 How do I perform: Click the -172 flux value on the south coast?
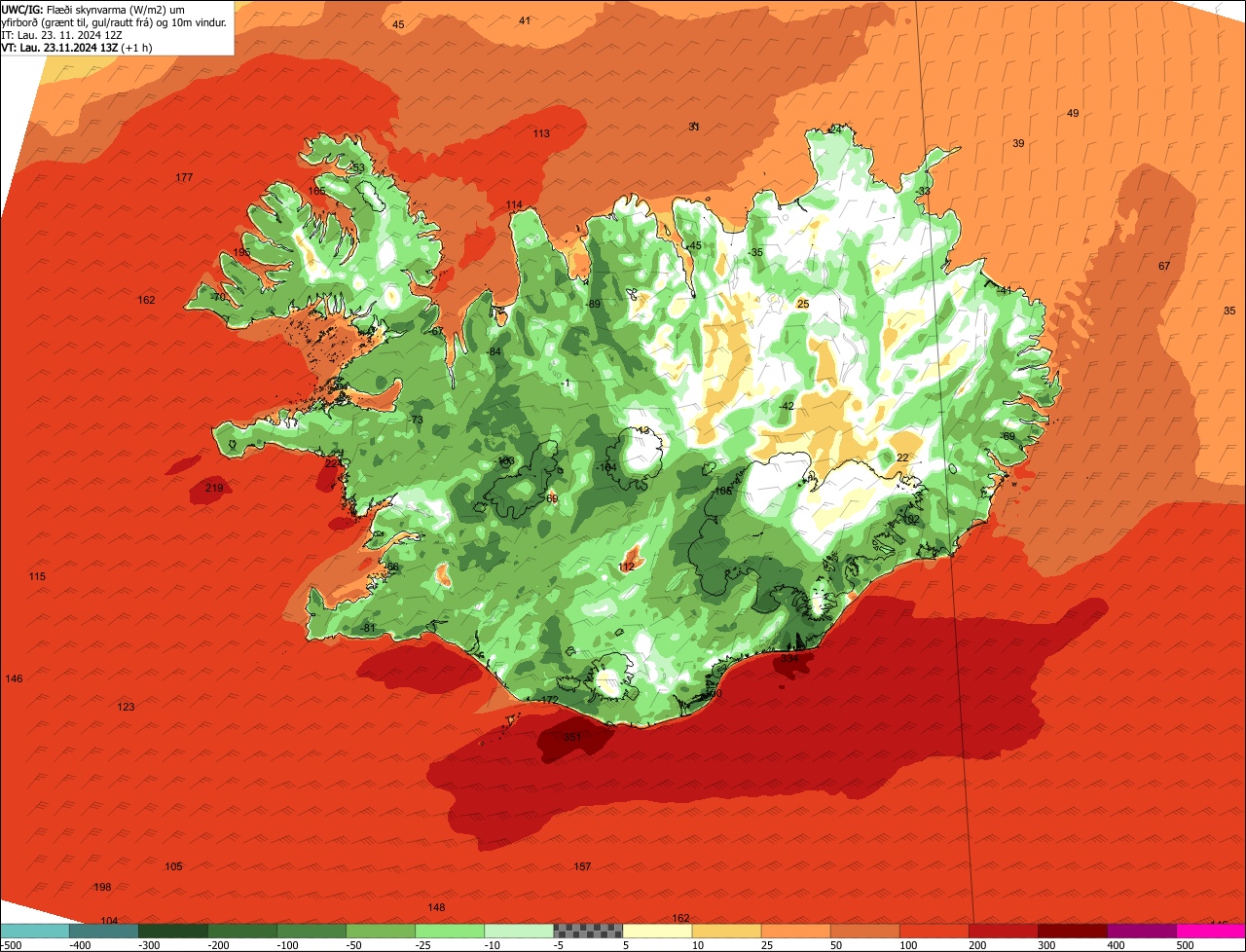(x=548, y=700)
